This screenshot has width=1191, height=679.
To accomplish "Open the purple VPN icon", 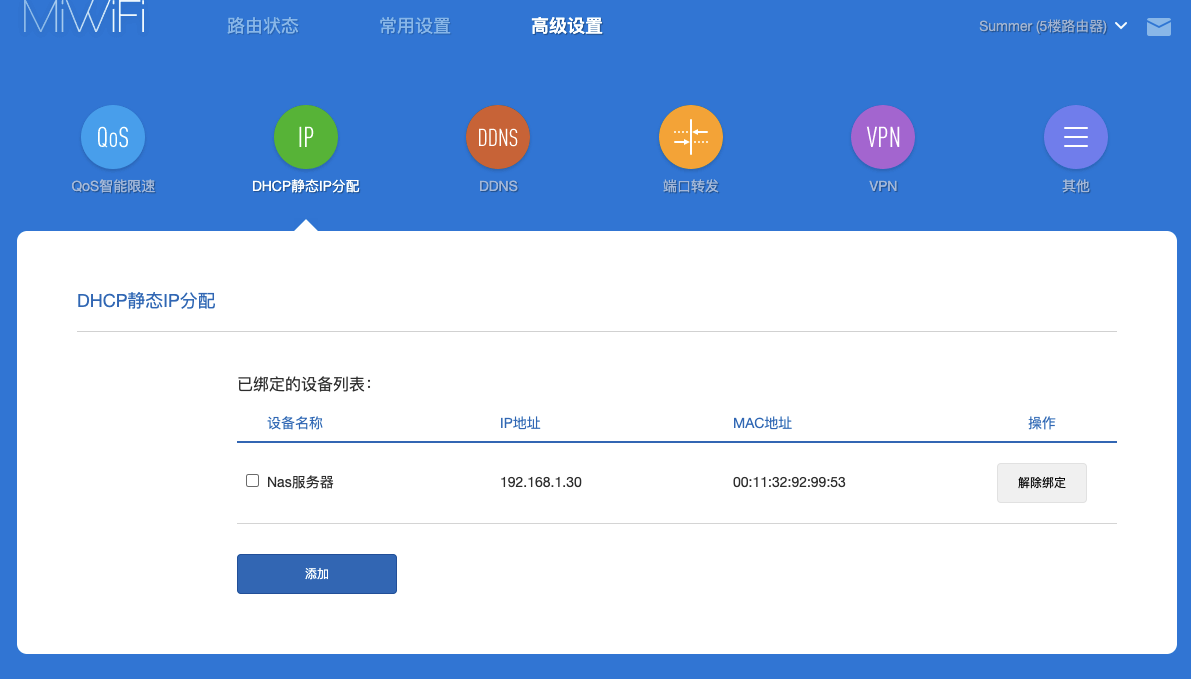I will 883,138.
